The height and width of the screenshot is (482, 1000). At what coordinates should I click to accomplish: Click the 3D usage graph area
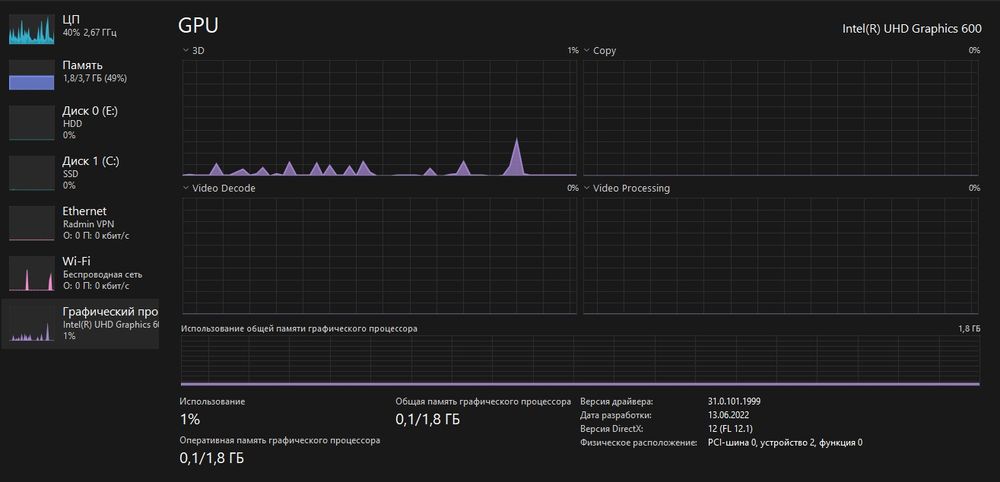click(x=379, y=118)
